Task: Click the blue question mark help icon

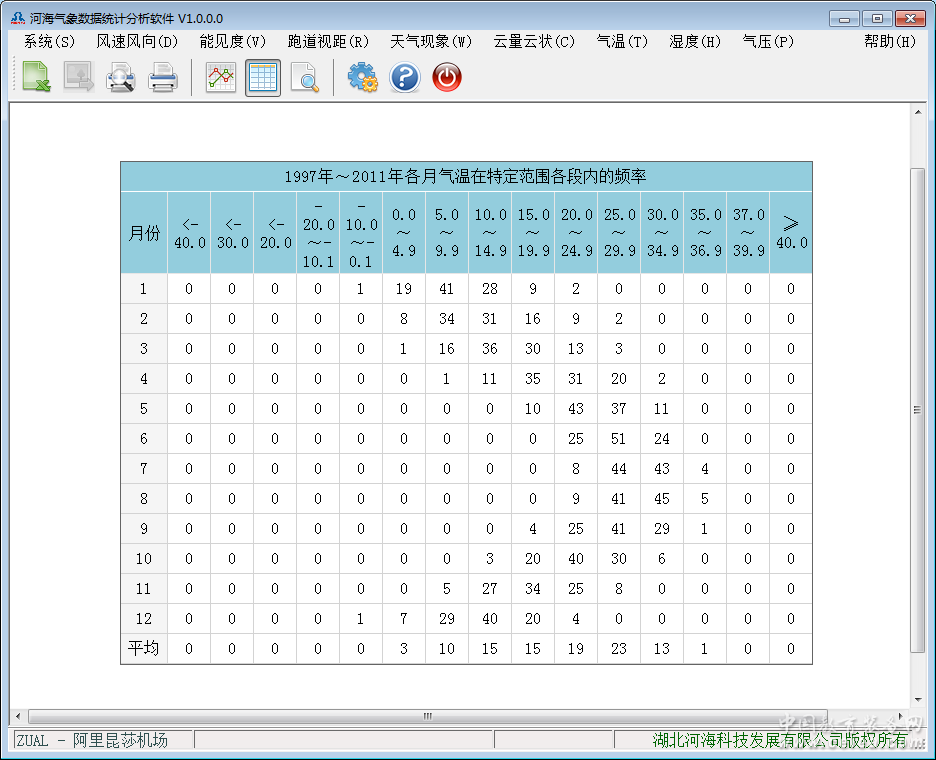Action: click(x=404, y=77)
